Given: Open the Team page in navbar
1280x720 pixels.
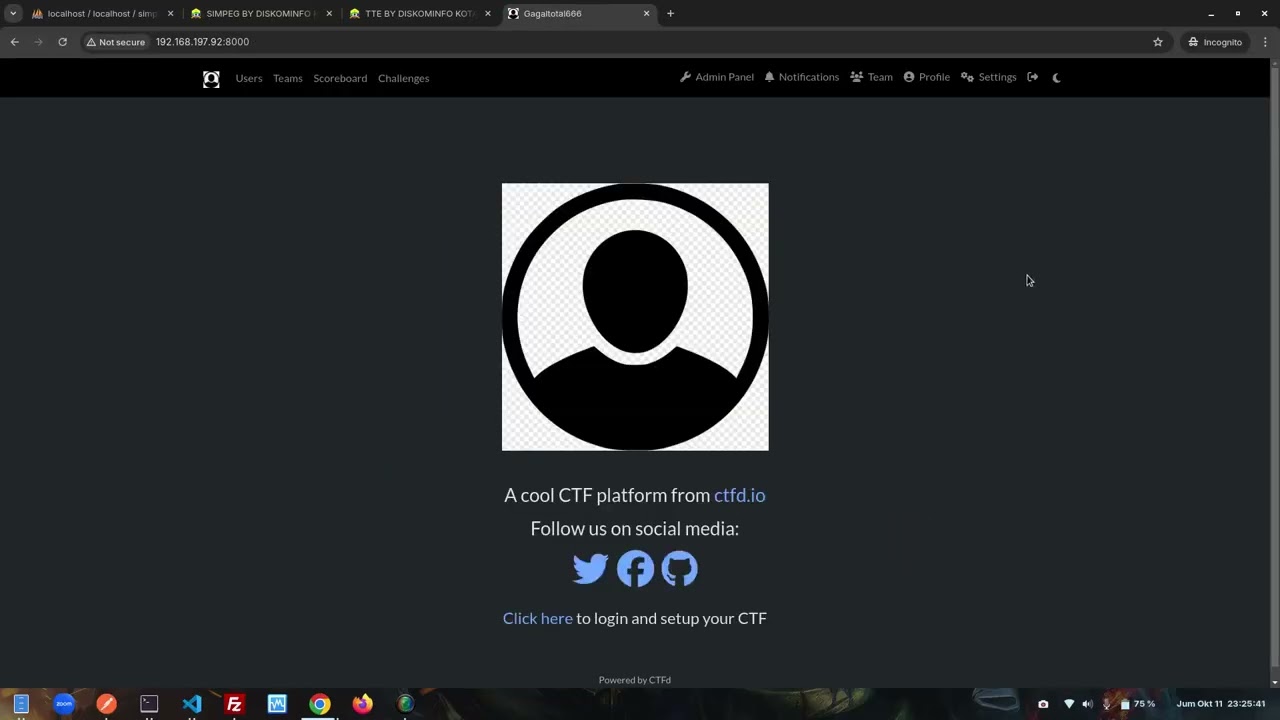Looking at the screenshot, I should (871, 77).
